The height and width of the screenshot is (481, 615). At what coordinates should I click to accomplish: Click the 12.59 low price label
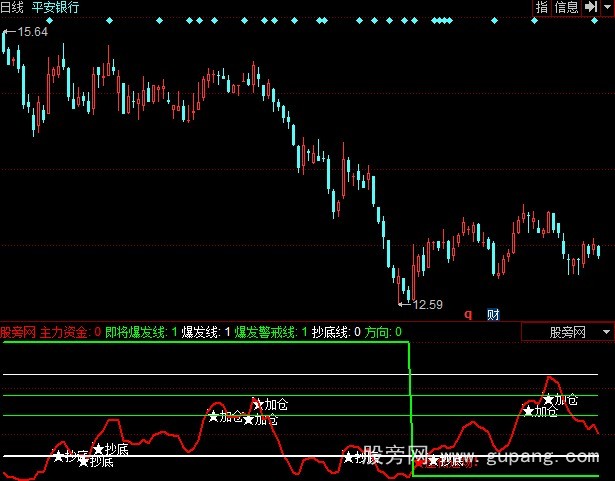[x=425, y=304]
